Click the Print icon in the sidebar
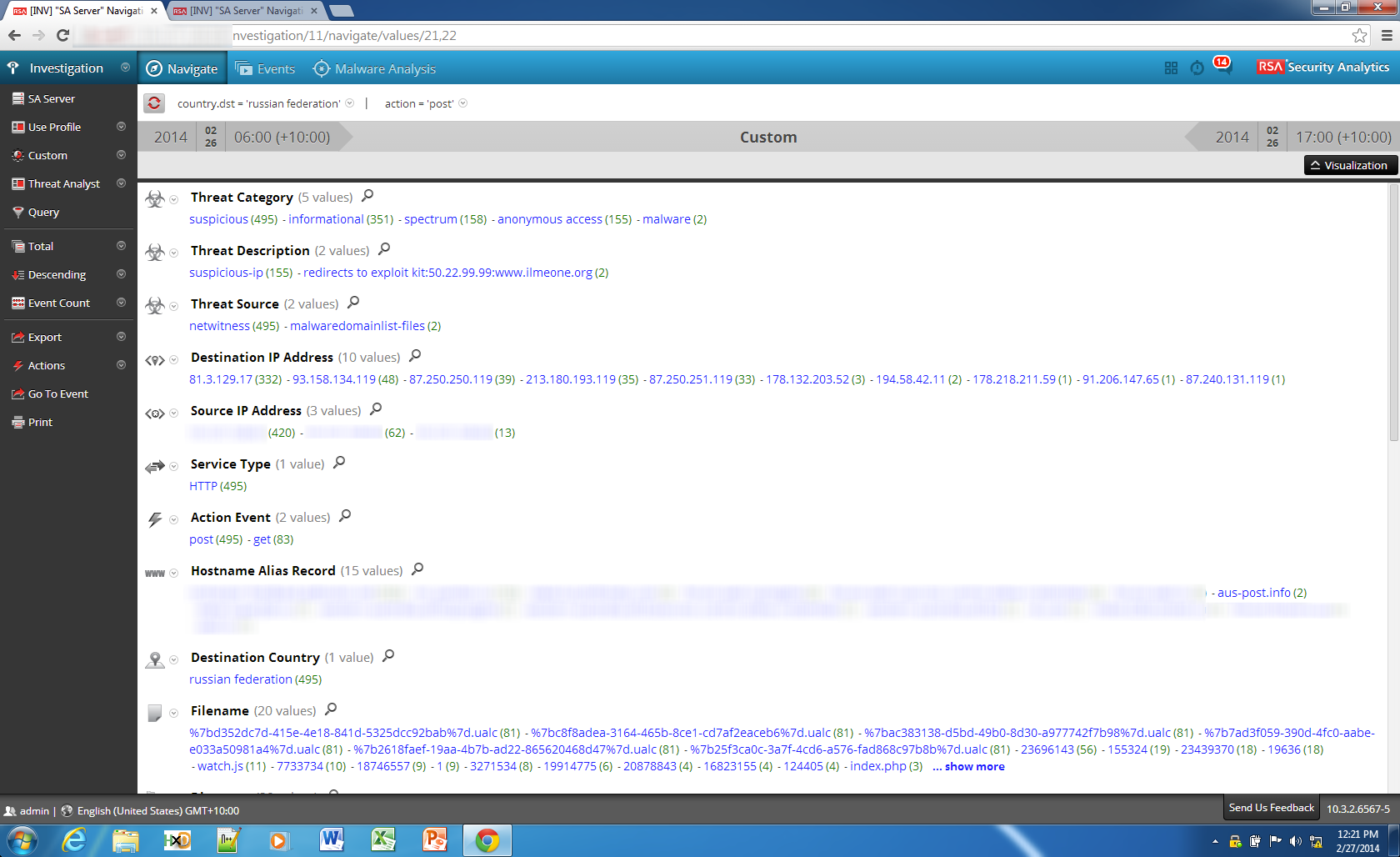 (17, 422)
